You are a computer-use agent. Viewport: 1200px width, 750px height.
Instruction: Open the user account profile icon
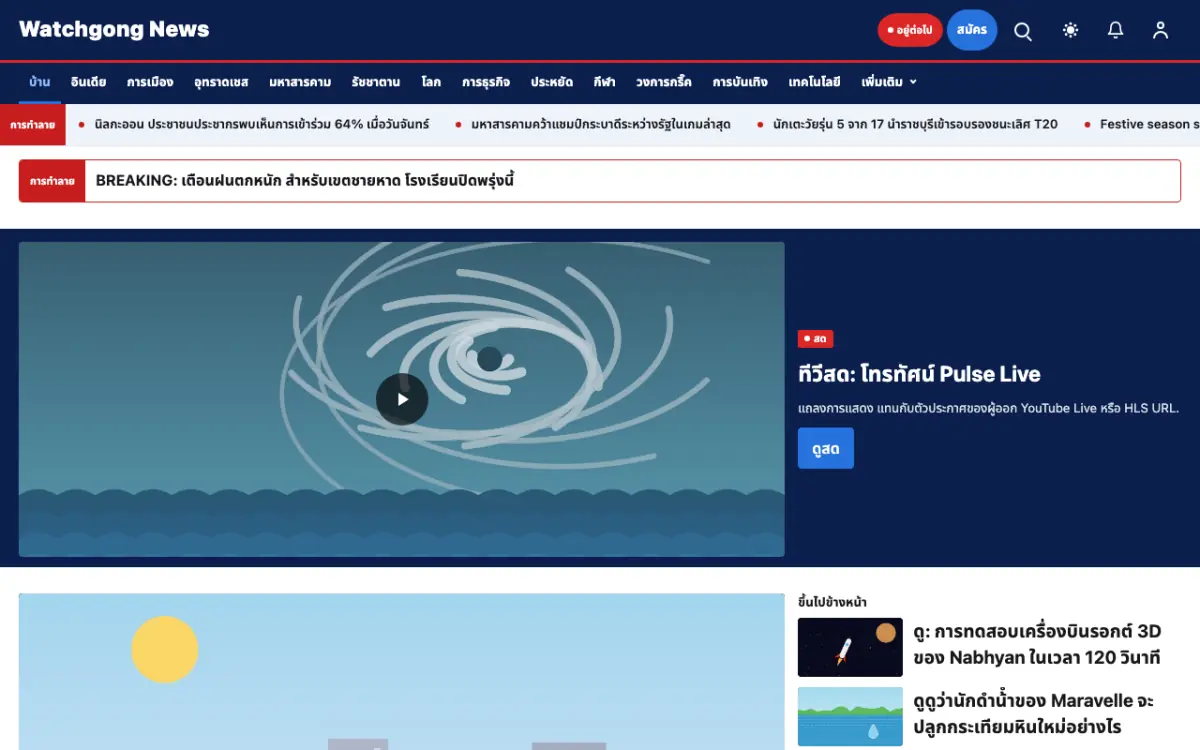[x=1160, y=30]
